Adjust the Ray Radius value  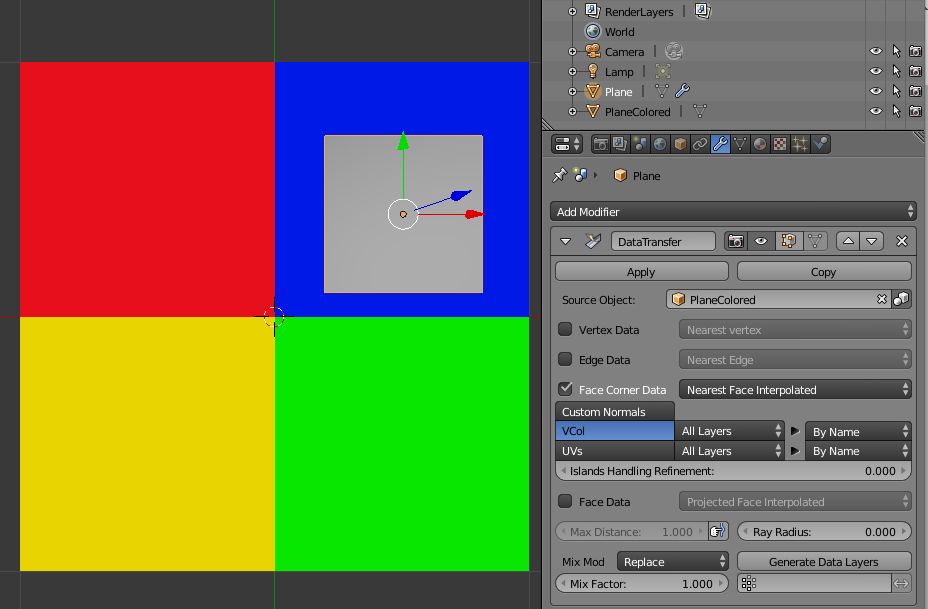point(824,531)
